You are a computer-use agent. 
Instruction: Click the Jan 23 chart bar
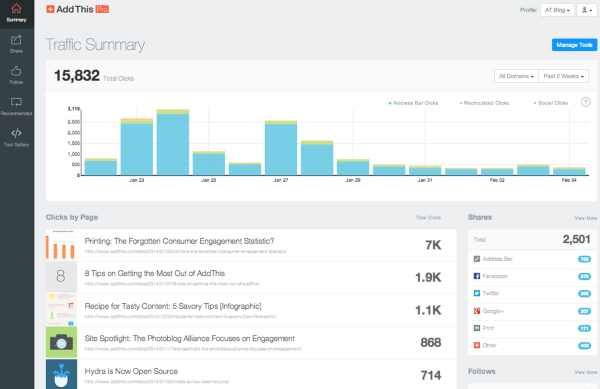[137, 147]
